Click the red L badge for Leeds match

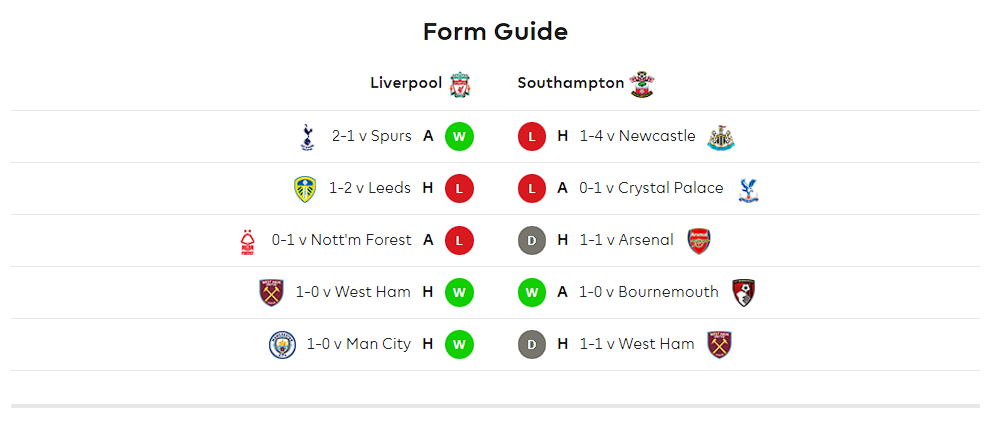459,188
